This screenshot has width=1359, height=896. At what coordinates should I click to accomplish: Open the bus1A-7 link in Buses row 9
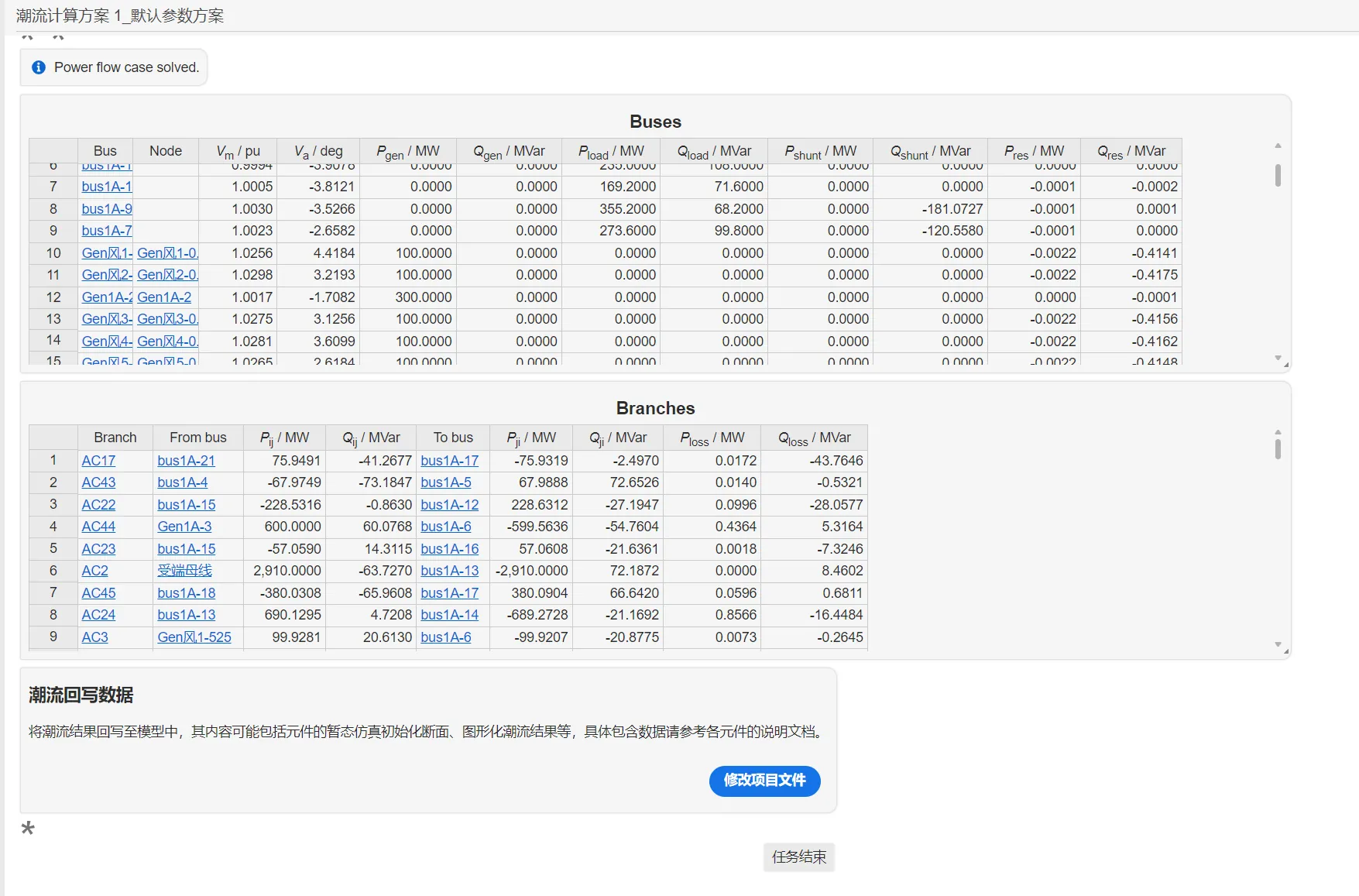pyautogui.click(x=107, y=231)
